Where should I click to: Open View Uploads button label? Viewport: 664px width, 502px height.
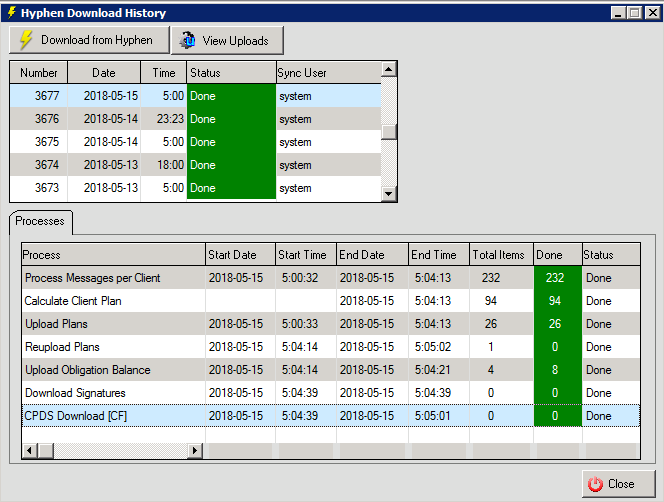[235, 41]
